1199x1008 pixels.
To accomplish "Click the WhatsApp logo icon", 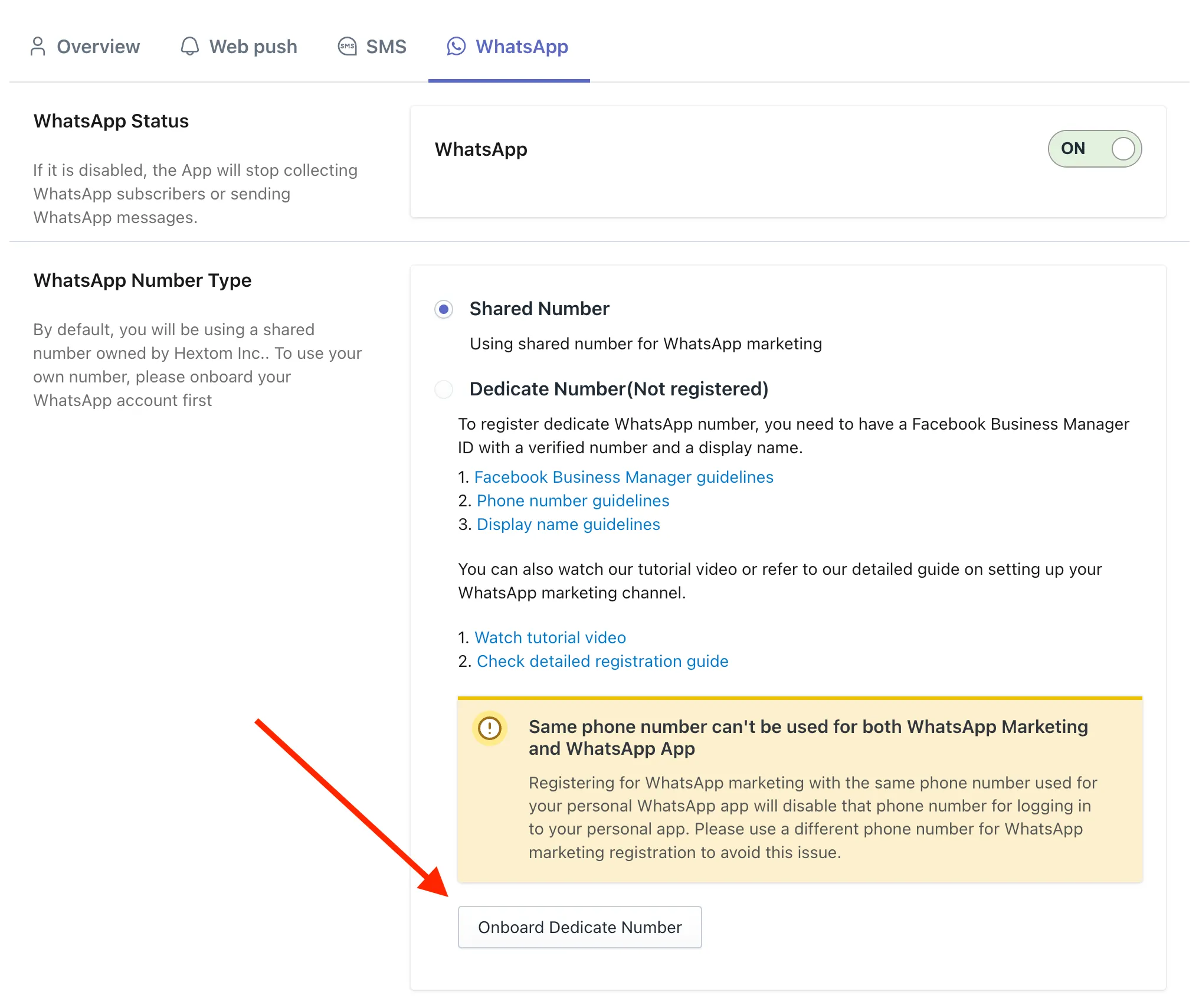I will [x=456, y=47].
